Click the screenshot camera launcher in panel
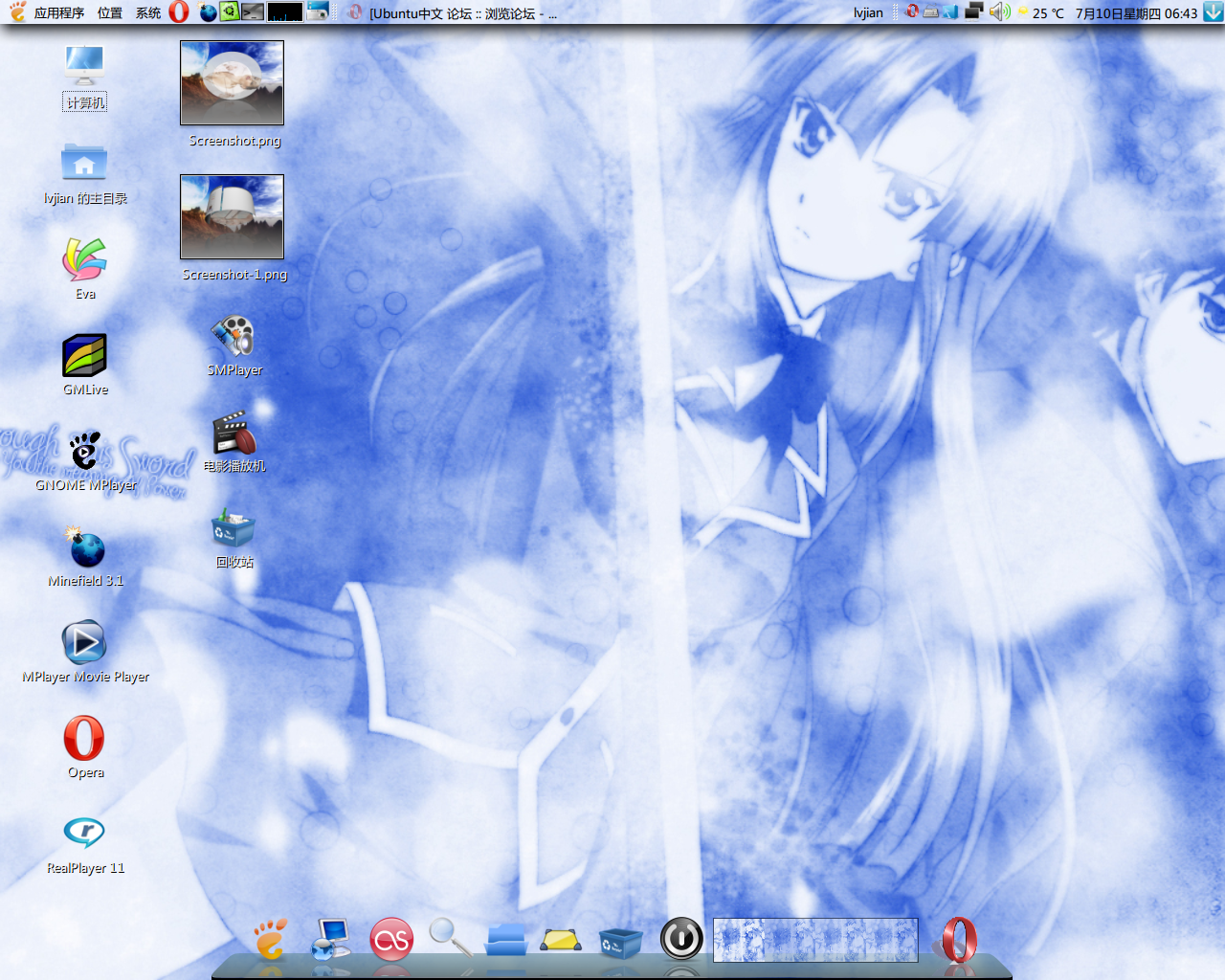The image size is (1225, 980). coord(318,11)
